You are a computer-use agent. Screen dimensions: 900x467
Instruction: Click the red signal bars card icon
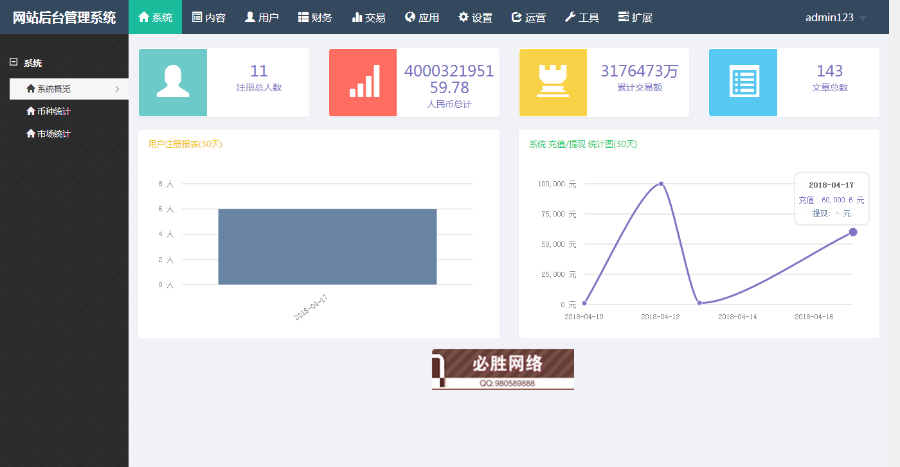[363, 82]
